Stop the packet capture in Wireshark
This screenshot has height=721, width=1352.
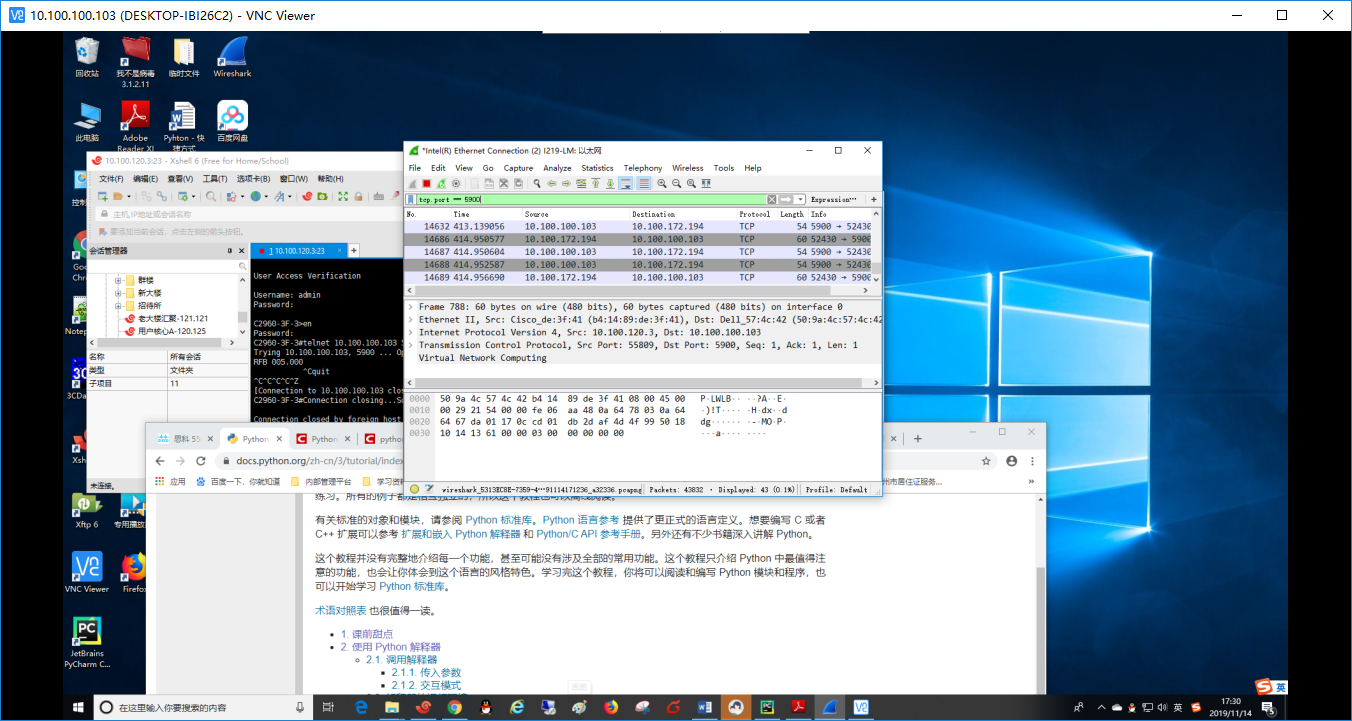pyautogui.click(x=426, y=184)
